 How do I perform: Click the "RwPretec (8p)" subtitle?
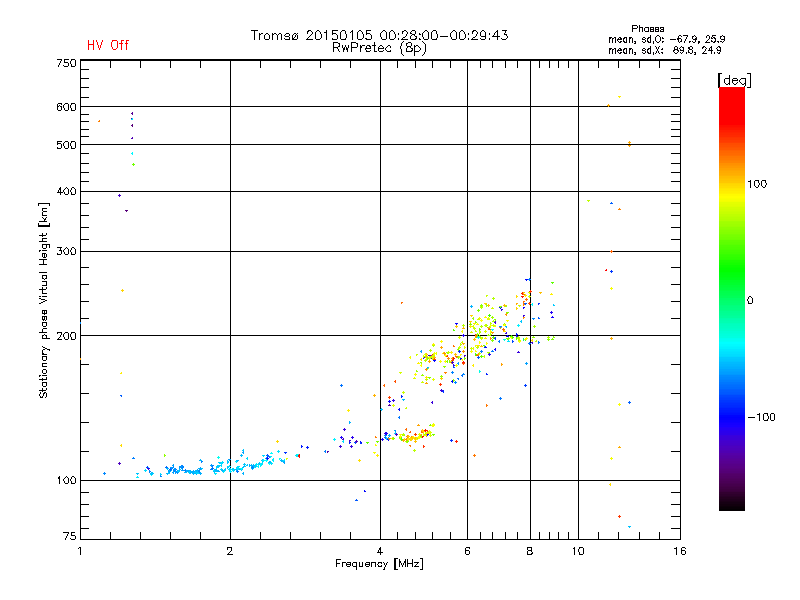pyautogui.click(x=379, y=48)
